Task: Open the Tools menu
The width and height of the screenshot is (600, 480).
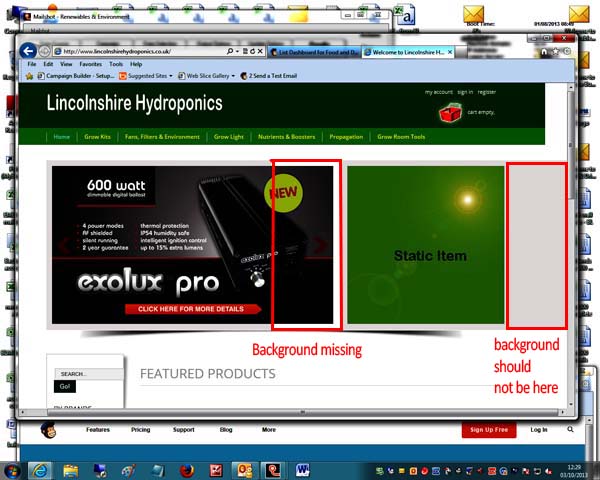Action: point(116,64)
